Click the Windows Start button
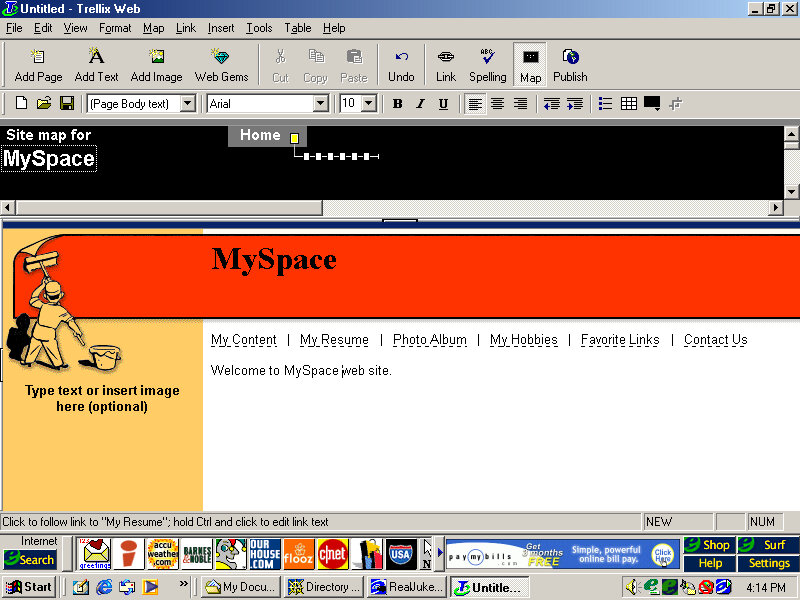 click(30, 587)
